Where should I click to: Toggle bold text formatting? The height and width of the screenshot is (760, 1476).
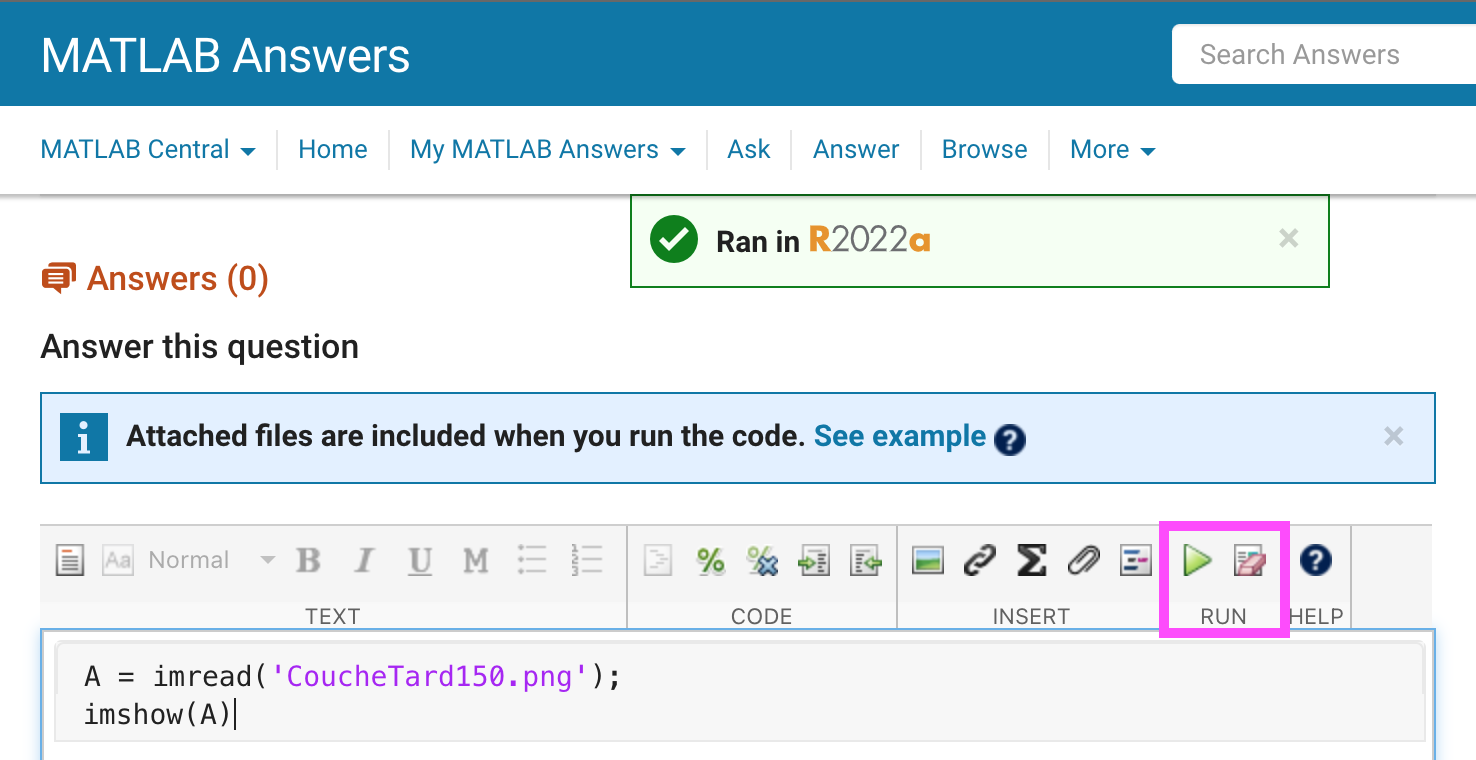tap(309, 560)
